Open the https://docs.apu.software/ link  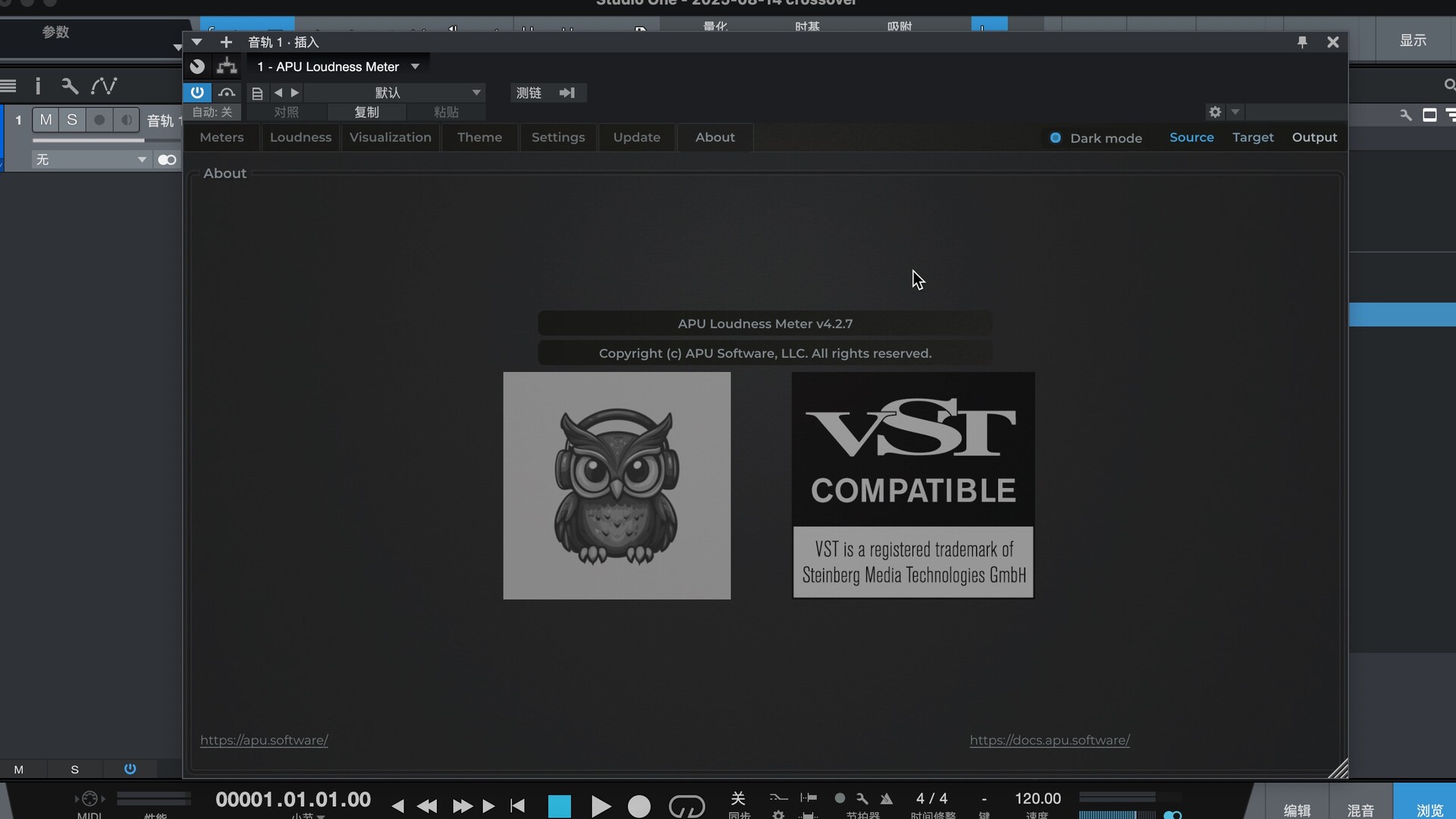[x=1050, y=740]
